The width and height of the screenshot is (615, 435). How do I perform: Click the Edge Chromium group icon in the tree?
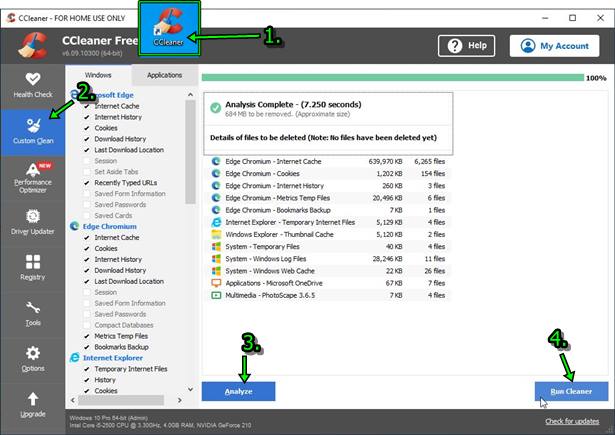(x=74, y=226)
